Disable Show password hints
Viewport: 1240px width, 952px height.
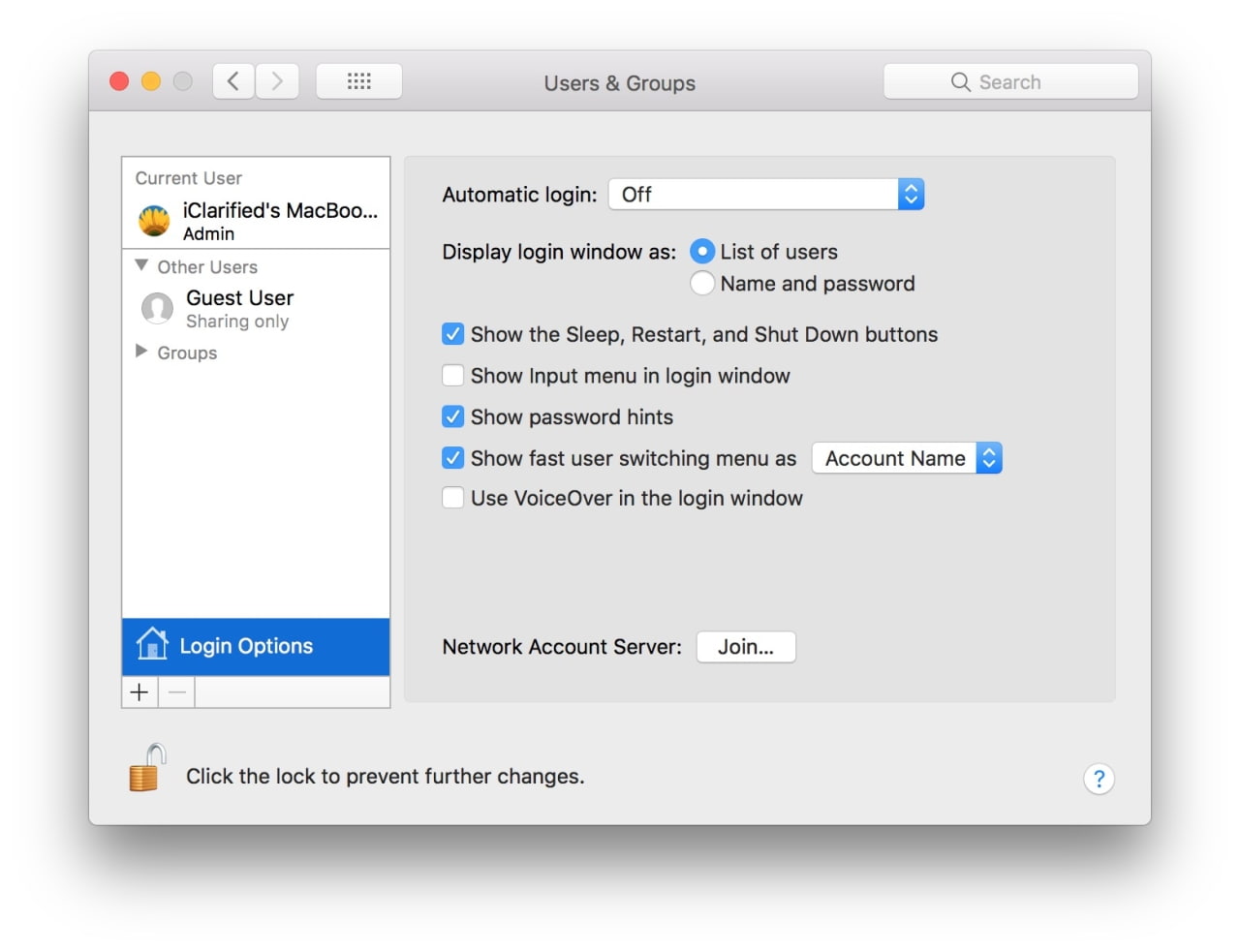point(452,416)
